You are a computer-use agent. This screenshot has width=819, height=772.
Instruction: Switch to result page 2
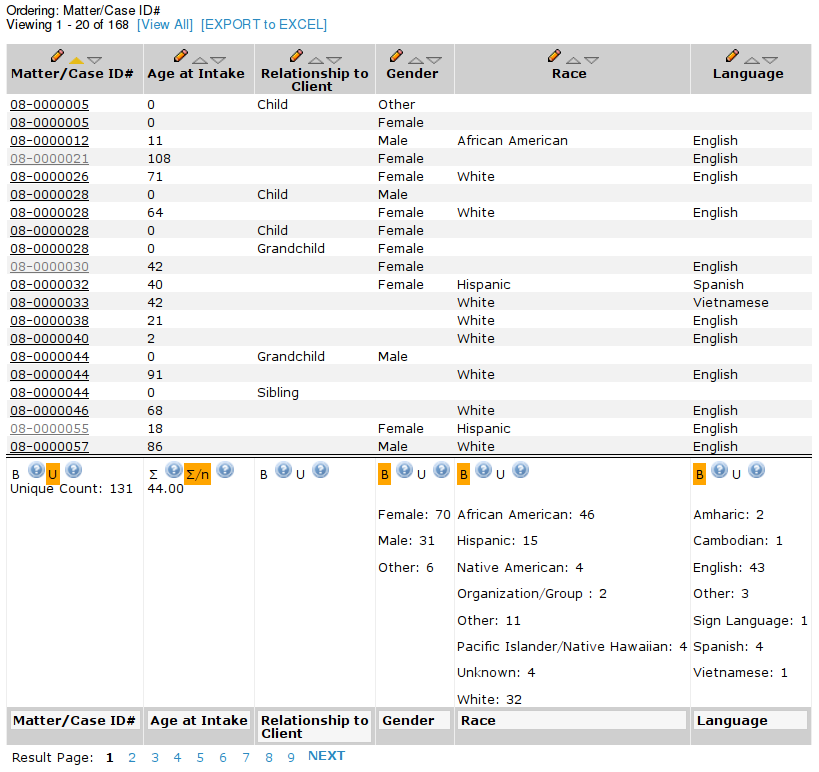(132, 757)
